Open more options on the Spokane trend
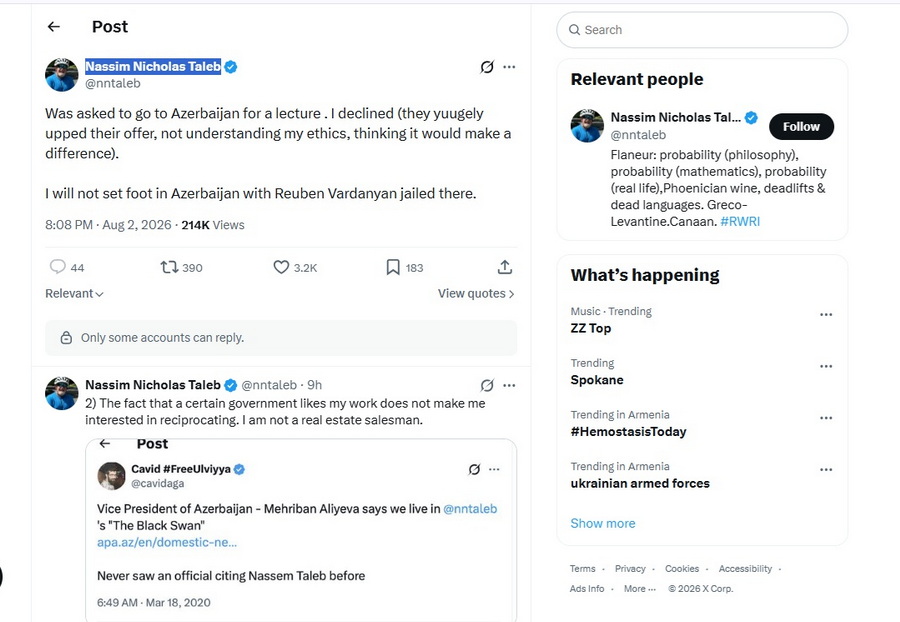The height and width of the screenshot is (622, 900). [826, 366]
